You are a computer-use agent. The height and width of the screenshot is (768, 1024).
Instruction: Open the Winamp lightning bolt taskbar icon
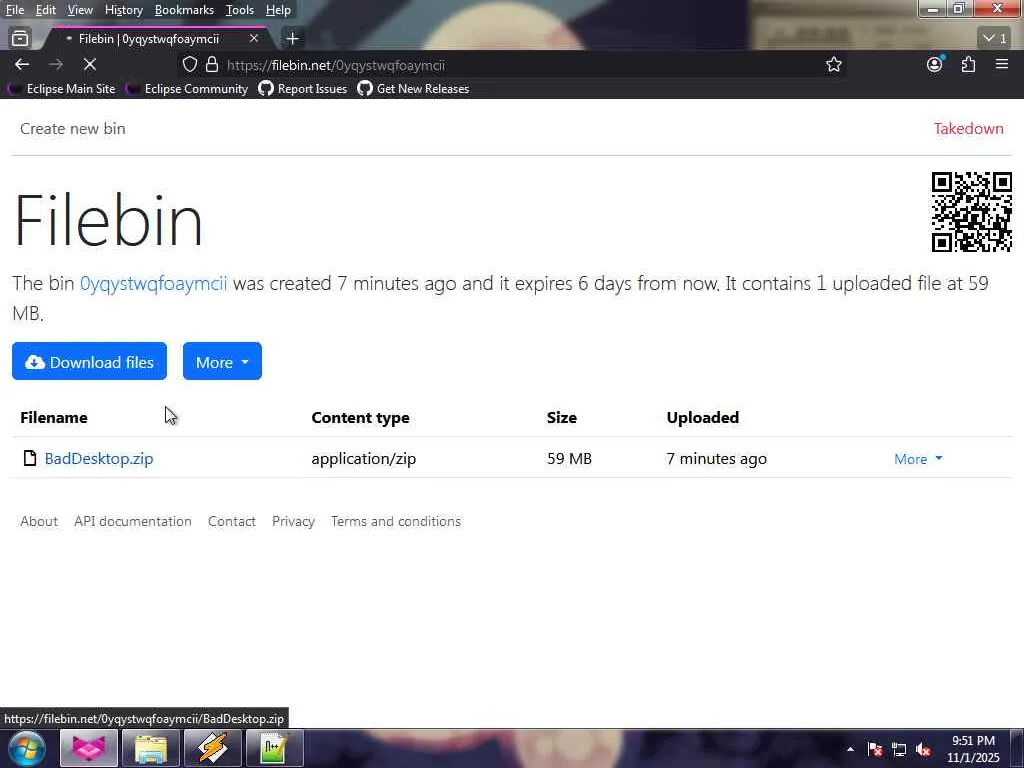pyautogui.click(x=213, y=748)
